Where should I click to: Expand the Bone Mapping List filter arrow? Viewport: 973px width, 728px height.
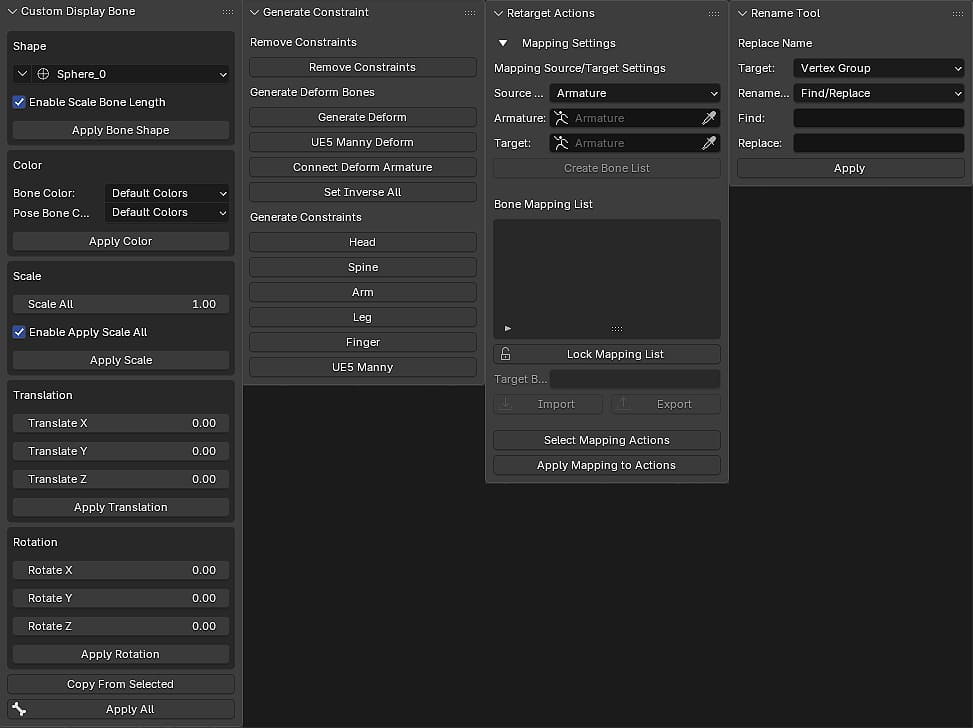coord(508,328)
